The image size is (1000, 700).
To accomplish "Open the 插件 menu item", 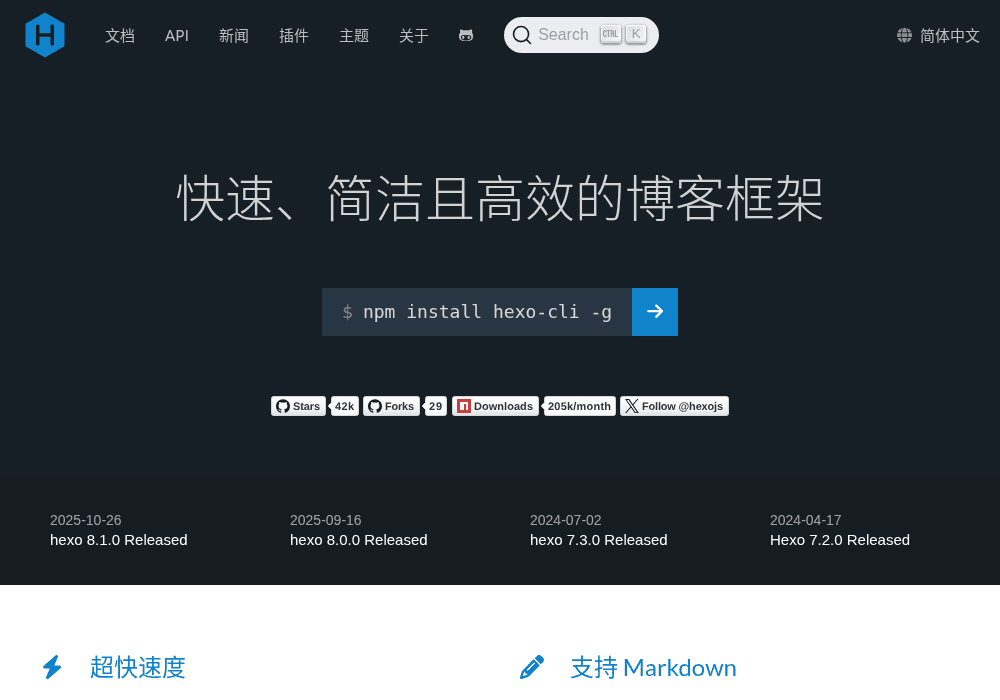I will point(293,36).
